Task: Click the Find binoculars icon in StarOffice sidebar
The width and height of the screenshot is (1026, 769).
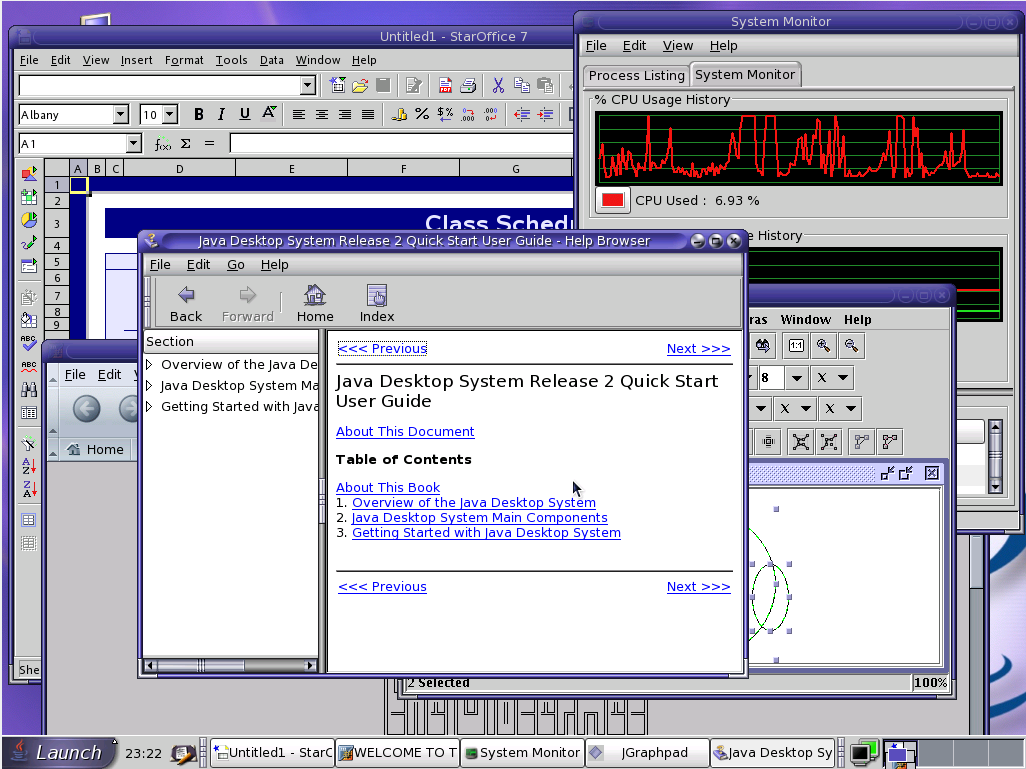Action: point(29,389)
